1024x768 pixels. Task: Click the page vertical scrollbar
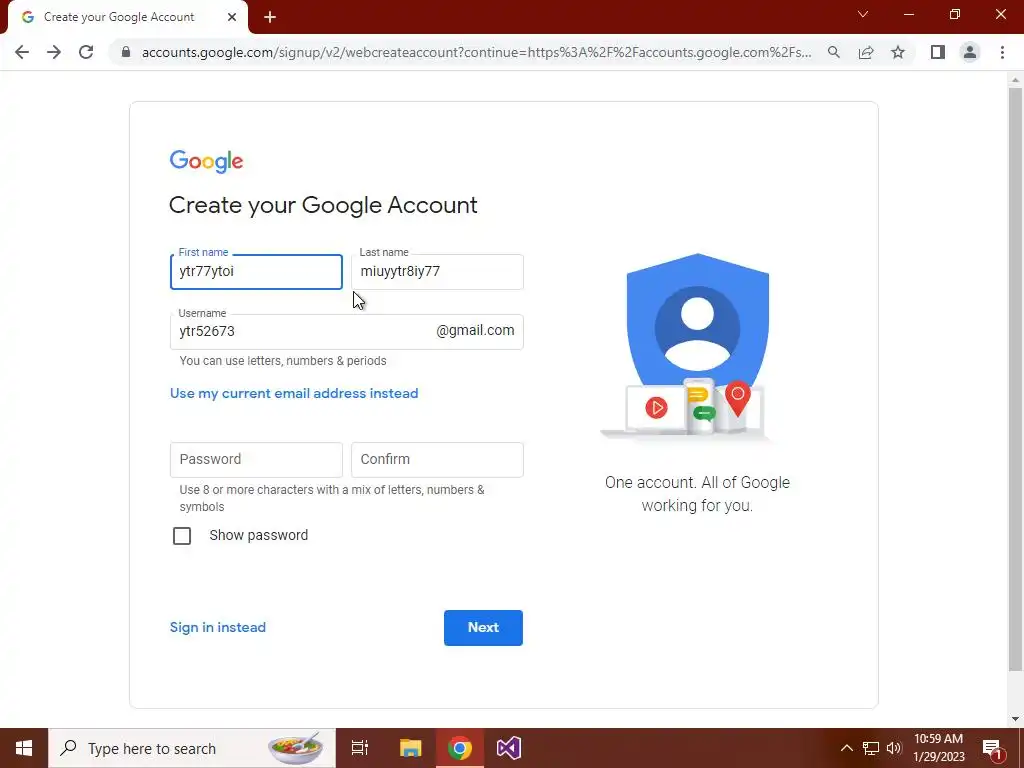[x=1015, y=379]
